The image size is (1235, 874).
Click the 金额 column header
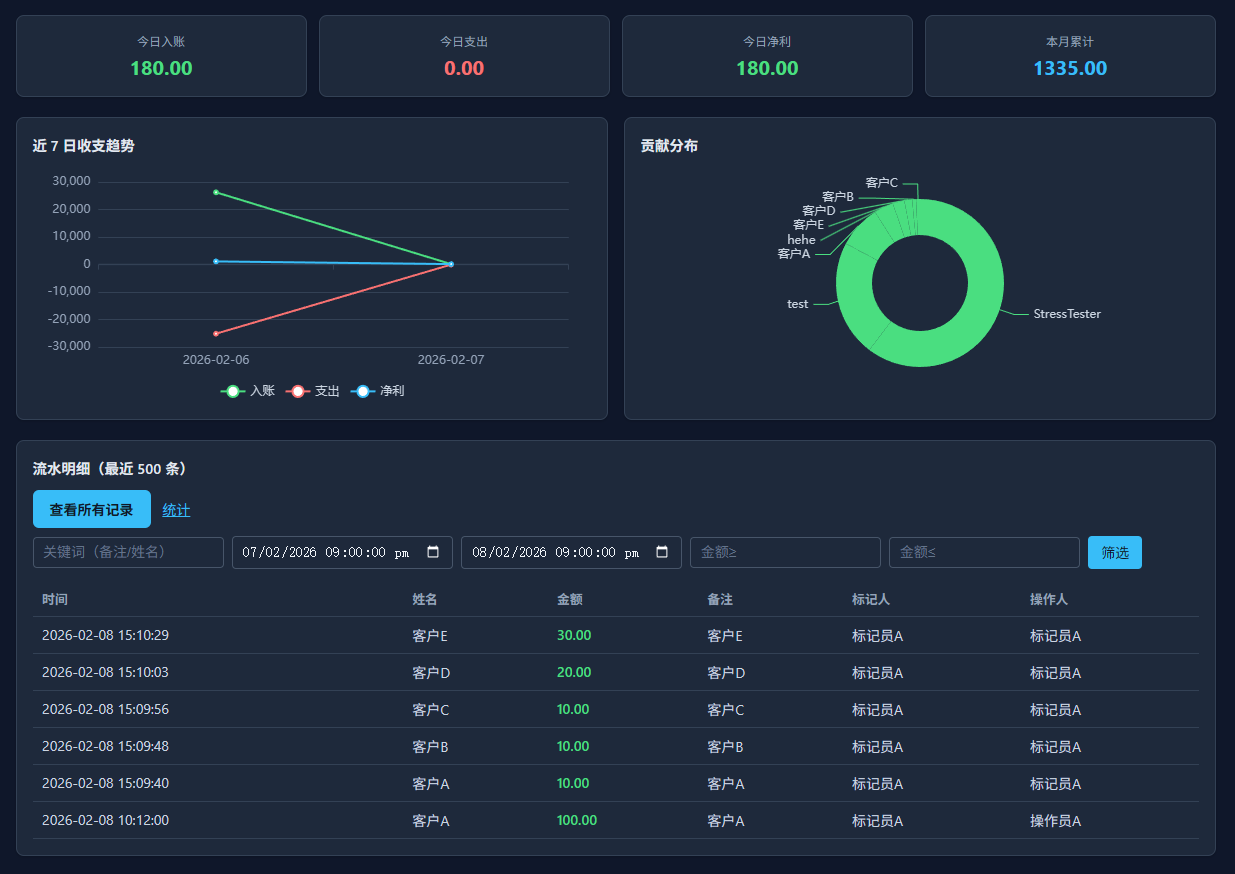[570, 599]
